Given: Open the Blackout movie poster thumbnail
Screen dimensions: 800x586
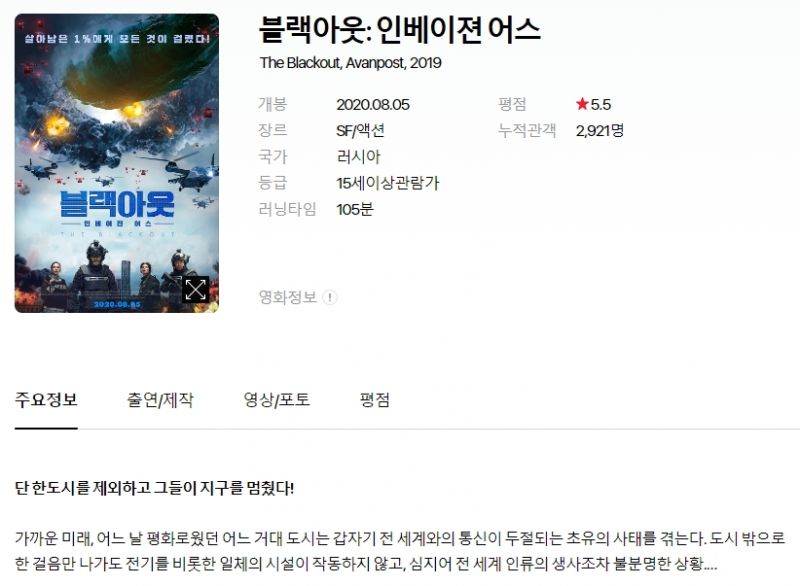Looking at the screenshot, I should click(117, 163).
